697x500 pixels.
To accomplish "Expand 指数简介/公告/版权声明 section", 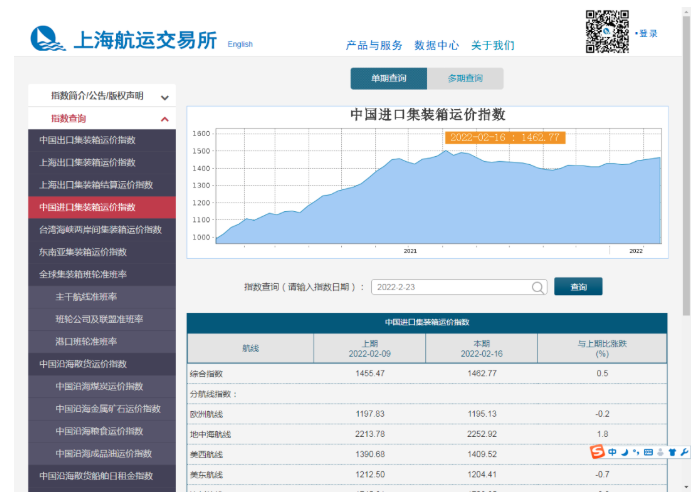I will (x=102, y=96).
